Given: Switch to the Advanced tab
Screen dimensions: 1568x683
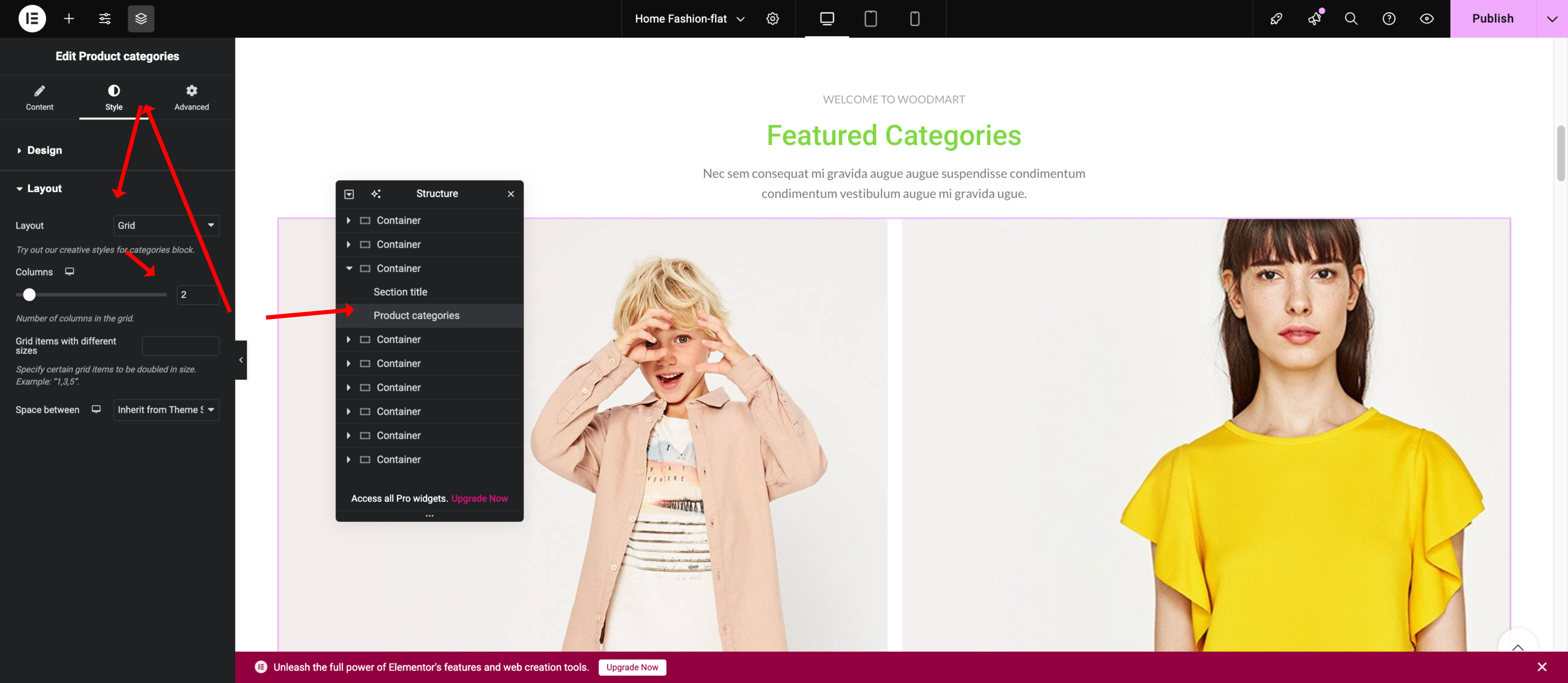Looking at the screenshot, I should pyautogui.click(x=192, y=98).
